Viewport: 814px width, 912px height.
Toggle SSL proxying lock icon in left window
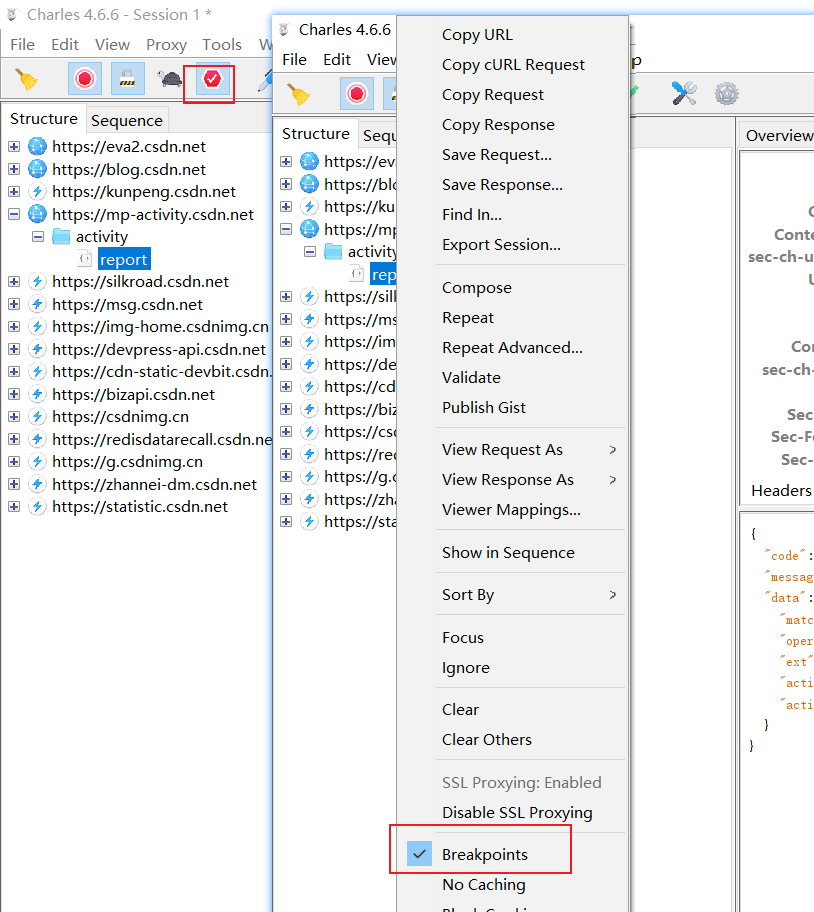[x=127, y=79]
